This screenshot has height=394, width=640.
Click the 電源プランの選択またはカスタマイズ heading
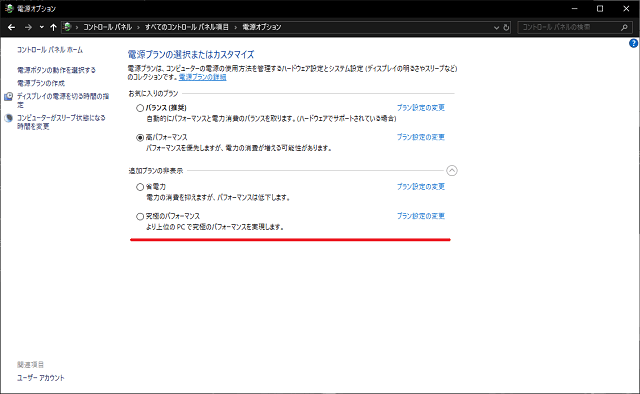(191, 54)
